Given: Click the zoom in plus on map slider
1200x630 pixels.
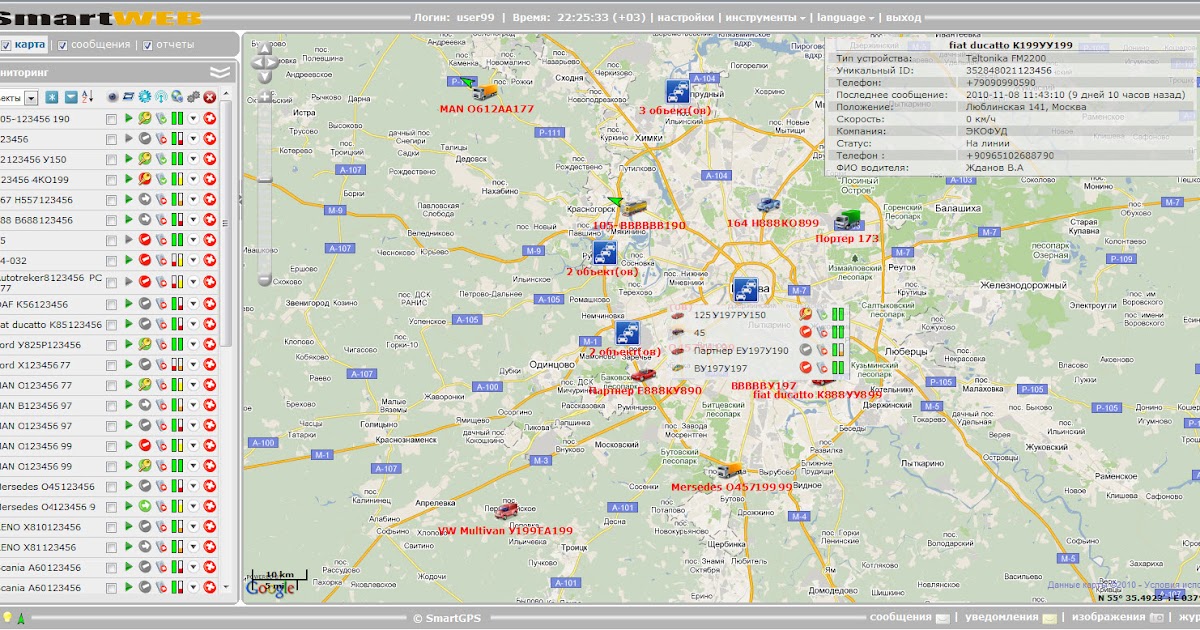Looking at the screenshot, I should point(265,98).
